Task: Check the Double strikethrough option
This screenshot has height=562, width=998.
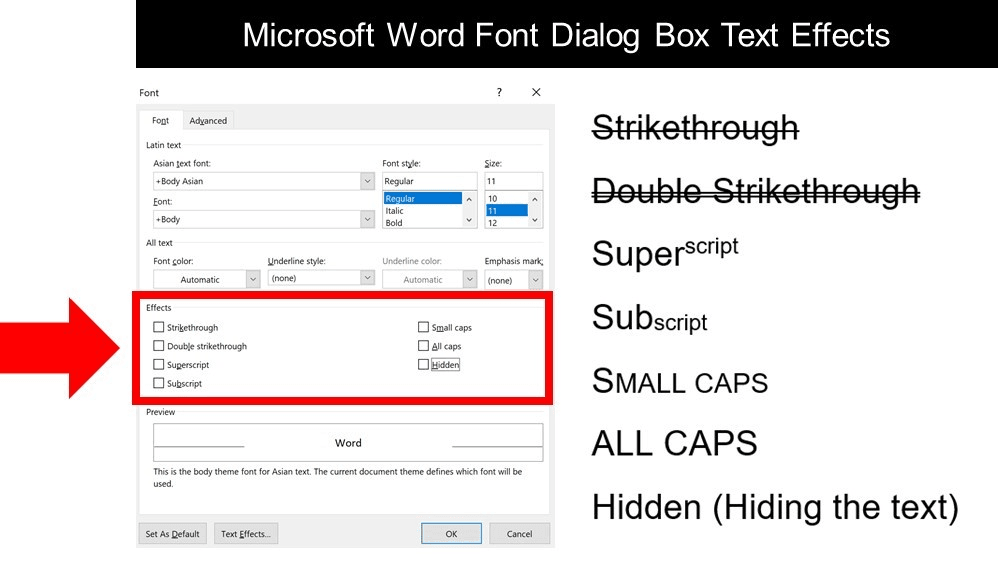Action: [x=159, y=346]
